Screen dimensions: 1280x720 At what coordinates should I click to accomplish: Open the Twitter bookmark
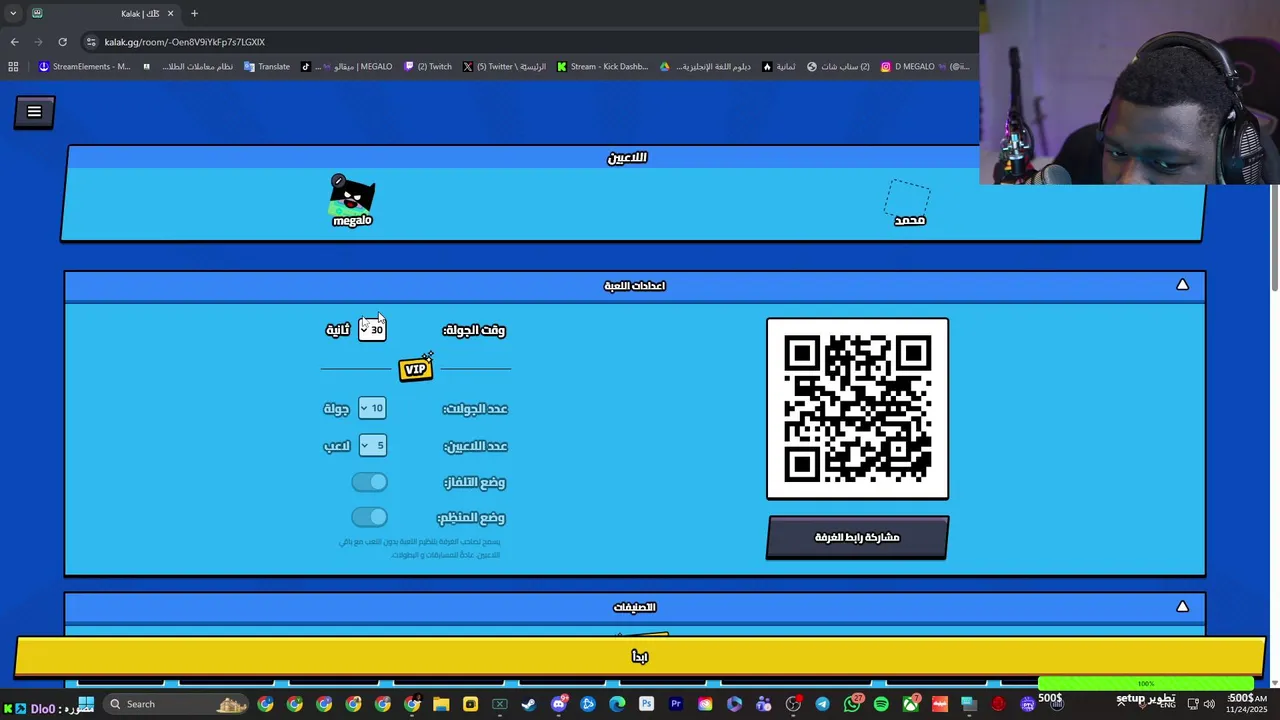[504, 67]
